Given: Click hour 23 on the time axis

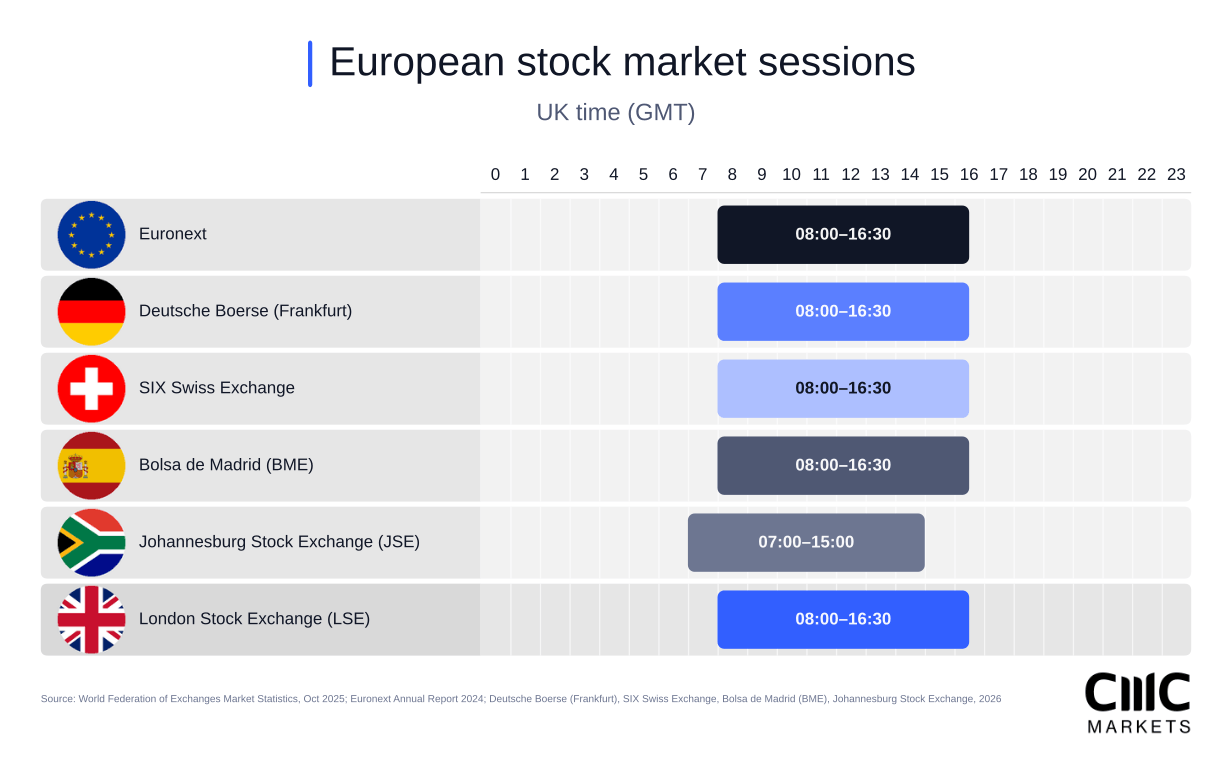Looking at the screenshot, I should tap(1176, 174).
